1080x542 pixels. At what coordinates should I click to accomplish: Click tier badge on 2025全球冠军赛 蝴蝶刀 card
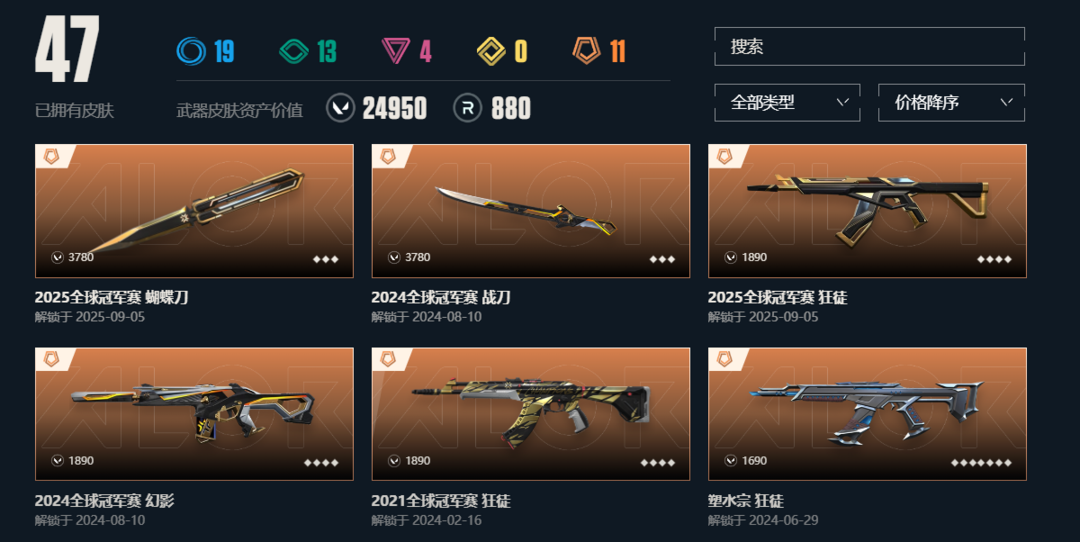pyautogui.click(x=52, y=156)
